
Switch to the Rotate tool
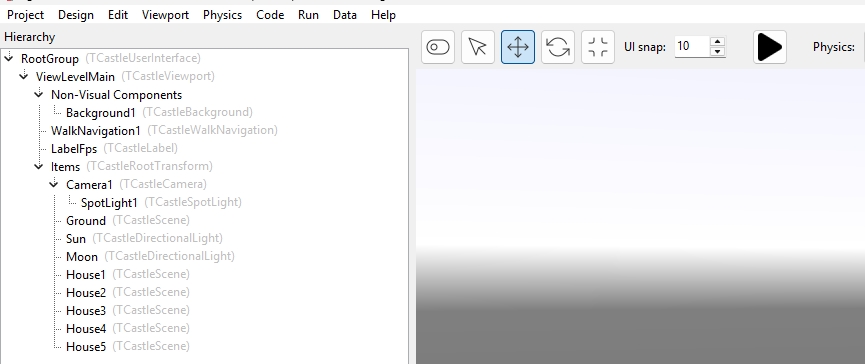[x=558, y=47]
